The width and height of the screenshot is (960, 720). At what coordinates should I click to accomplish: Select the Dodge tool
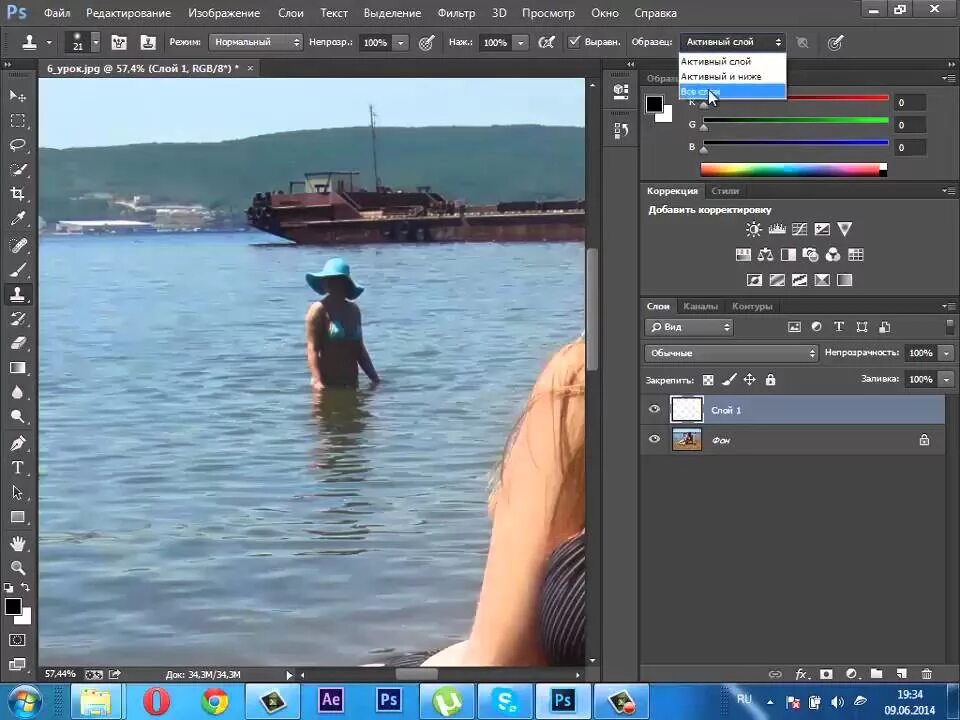pyautogui.click(x=17, y=417)
